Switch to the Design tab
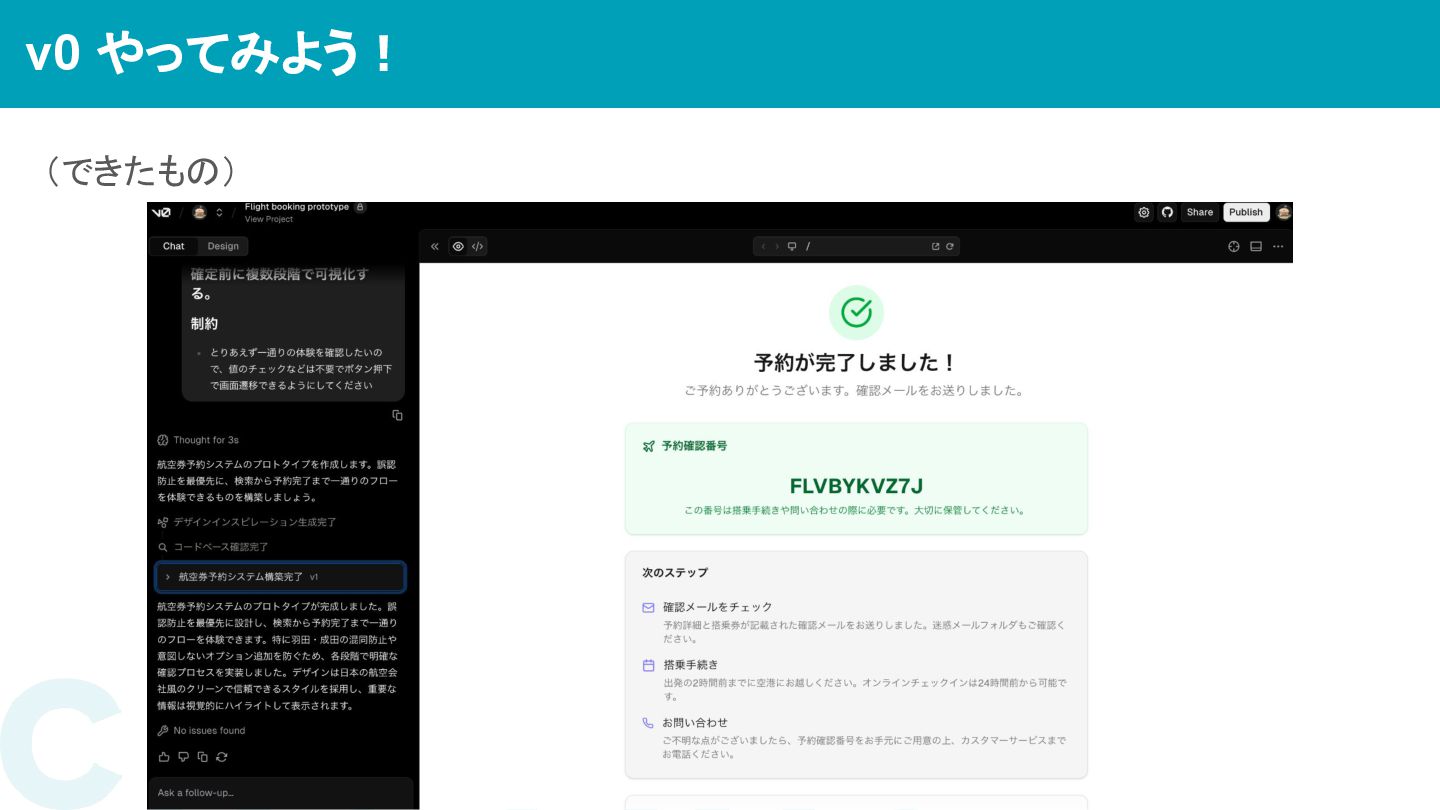This screenshot has width=1440, height=810. [x=223, y=246]
